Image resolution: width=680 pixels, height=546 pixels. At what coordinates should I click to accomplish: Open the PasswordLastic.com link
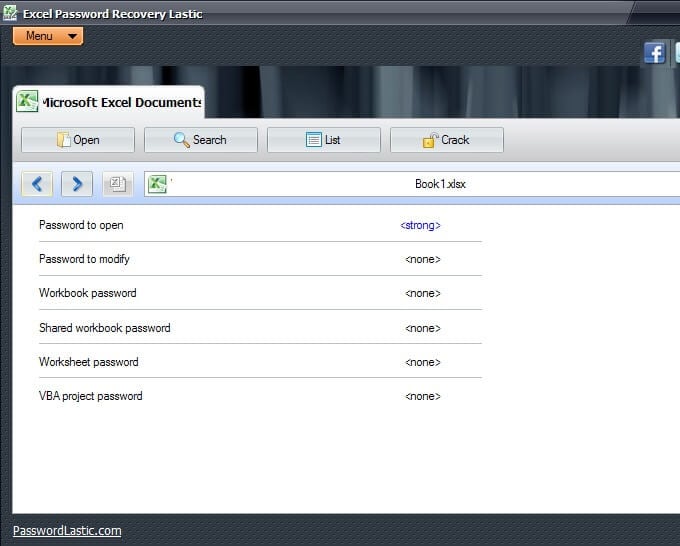pos(67,530)
